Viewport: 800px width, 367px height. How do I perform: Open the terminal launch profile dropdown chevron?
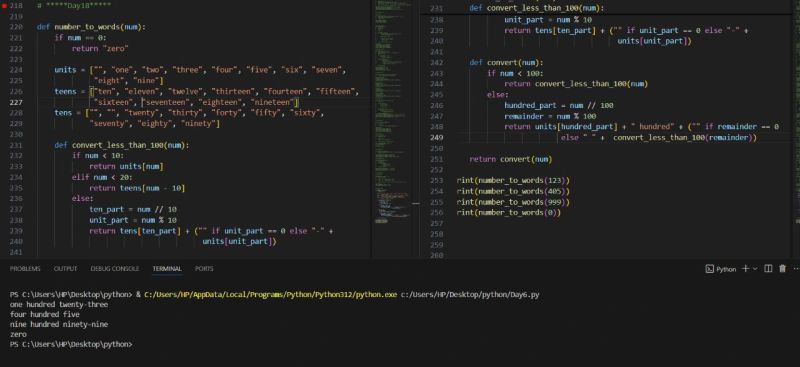coord(755,268)
